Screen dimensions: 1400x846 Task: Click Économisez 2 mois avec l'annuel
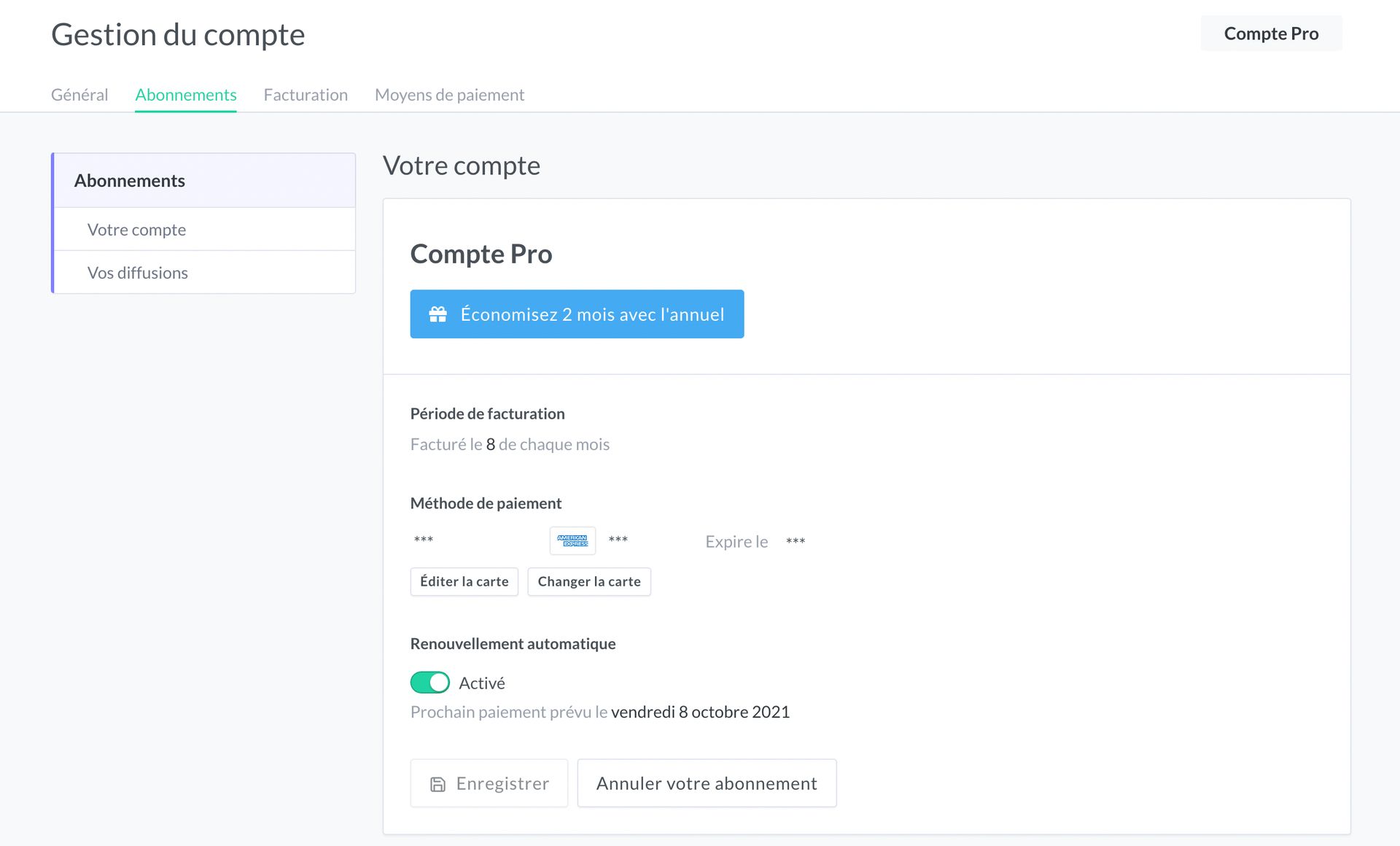pos(577,314)
